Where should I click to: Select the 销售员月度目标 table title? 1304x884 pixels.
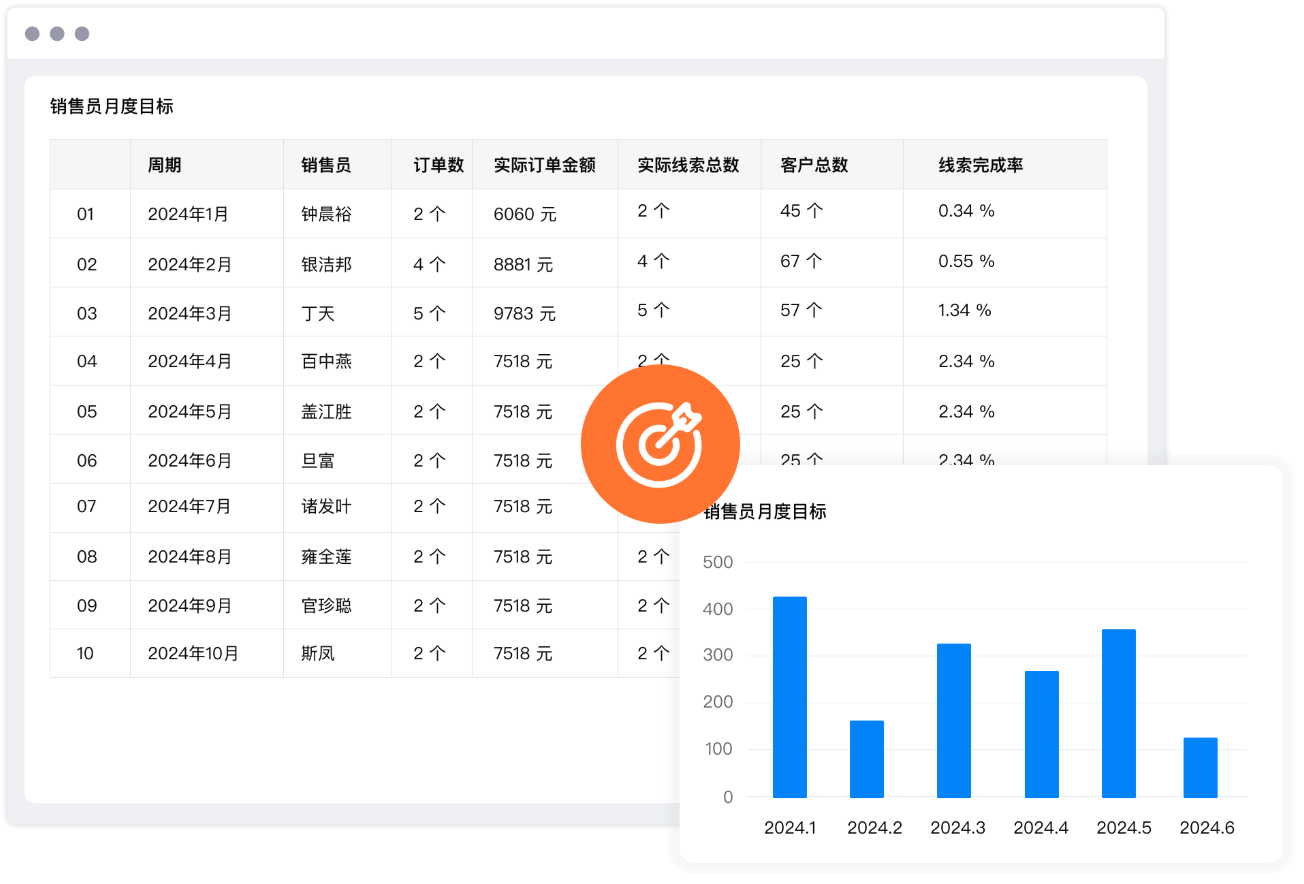[x=110, y=106]
